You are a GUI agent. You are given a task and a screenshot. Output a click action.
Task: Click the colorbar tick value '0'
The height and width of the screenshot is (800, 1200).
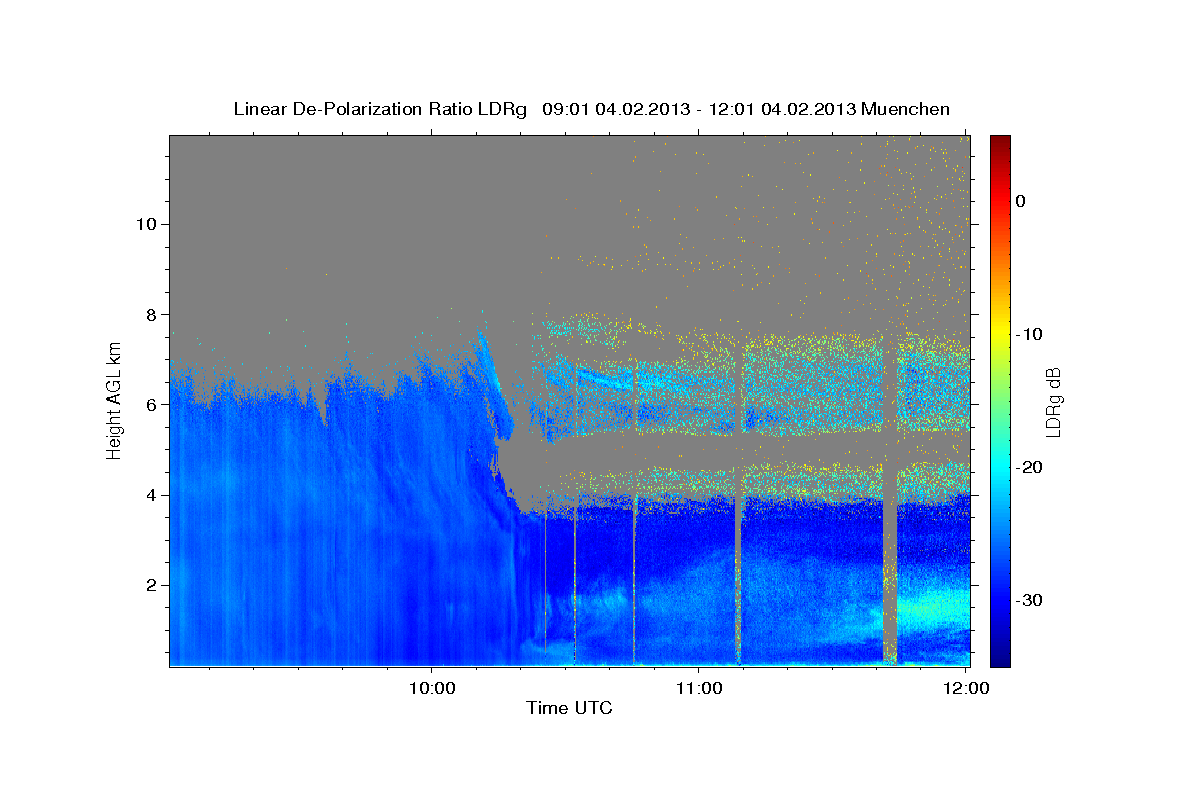(1021, 201)
